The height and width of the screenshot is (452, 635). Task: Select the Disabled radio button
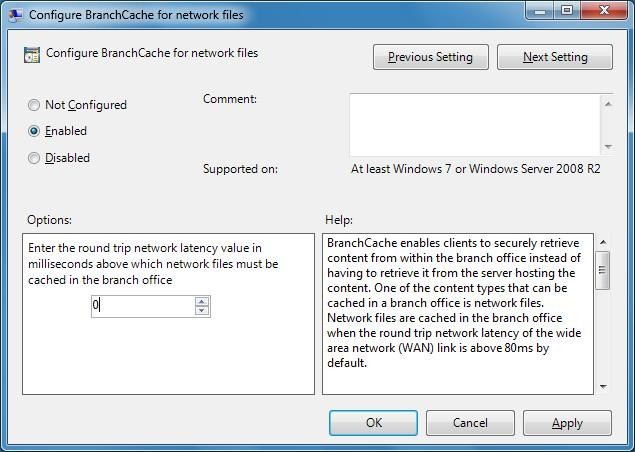point(34,158)
